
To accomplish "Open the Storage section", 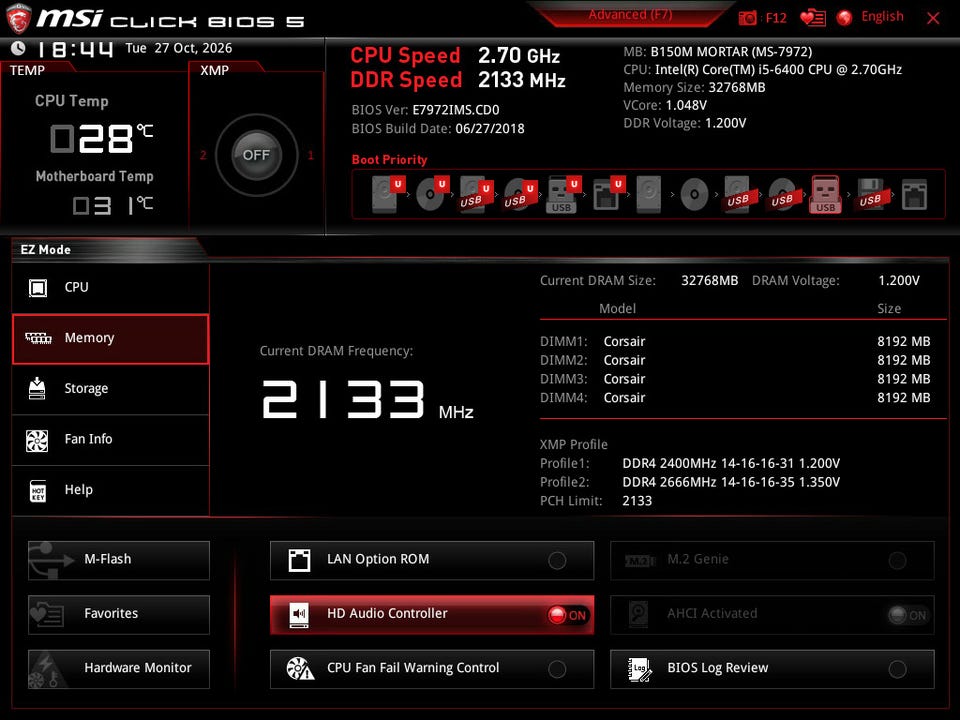I will click(110, 389).
